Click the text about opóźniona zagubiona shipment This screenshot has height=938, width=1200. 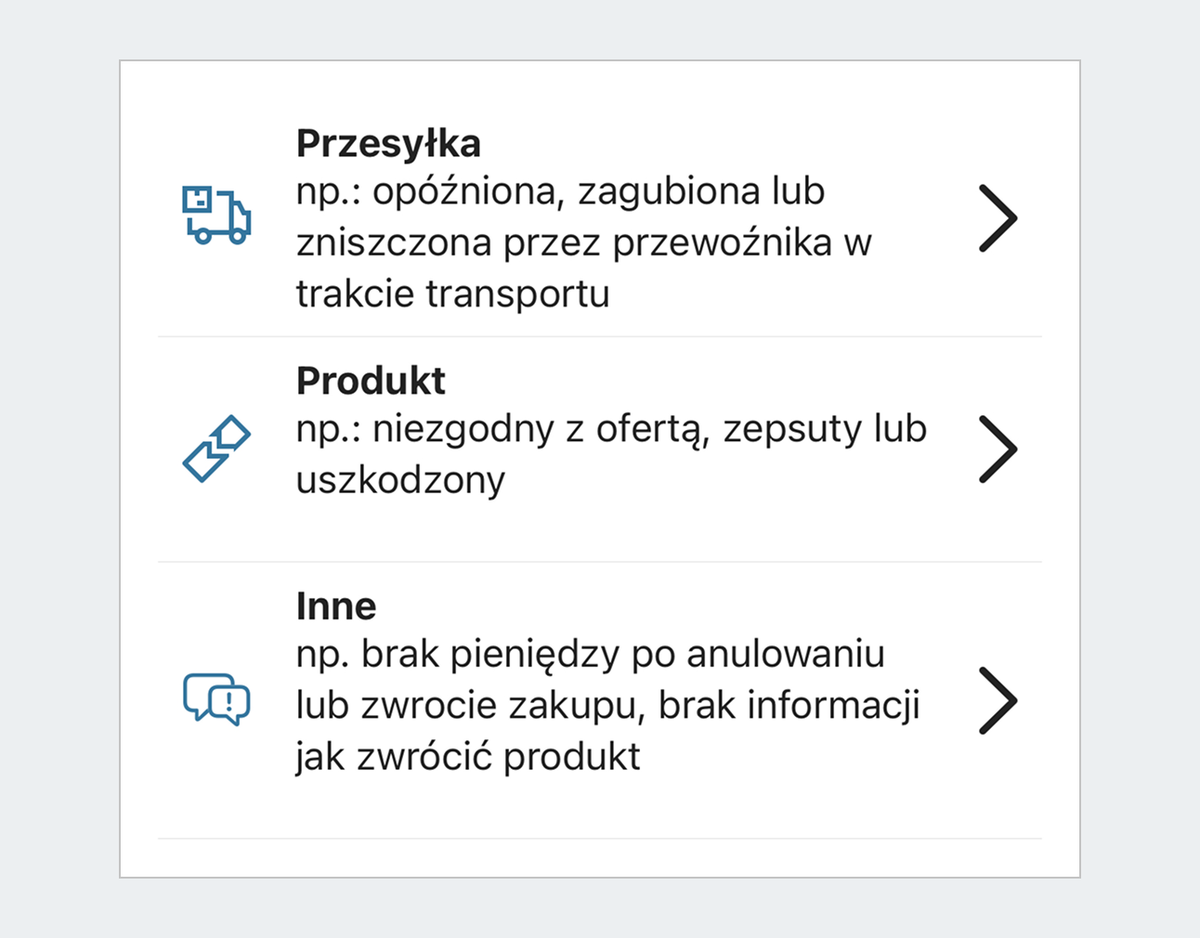coord(558,190)
